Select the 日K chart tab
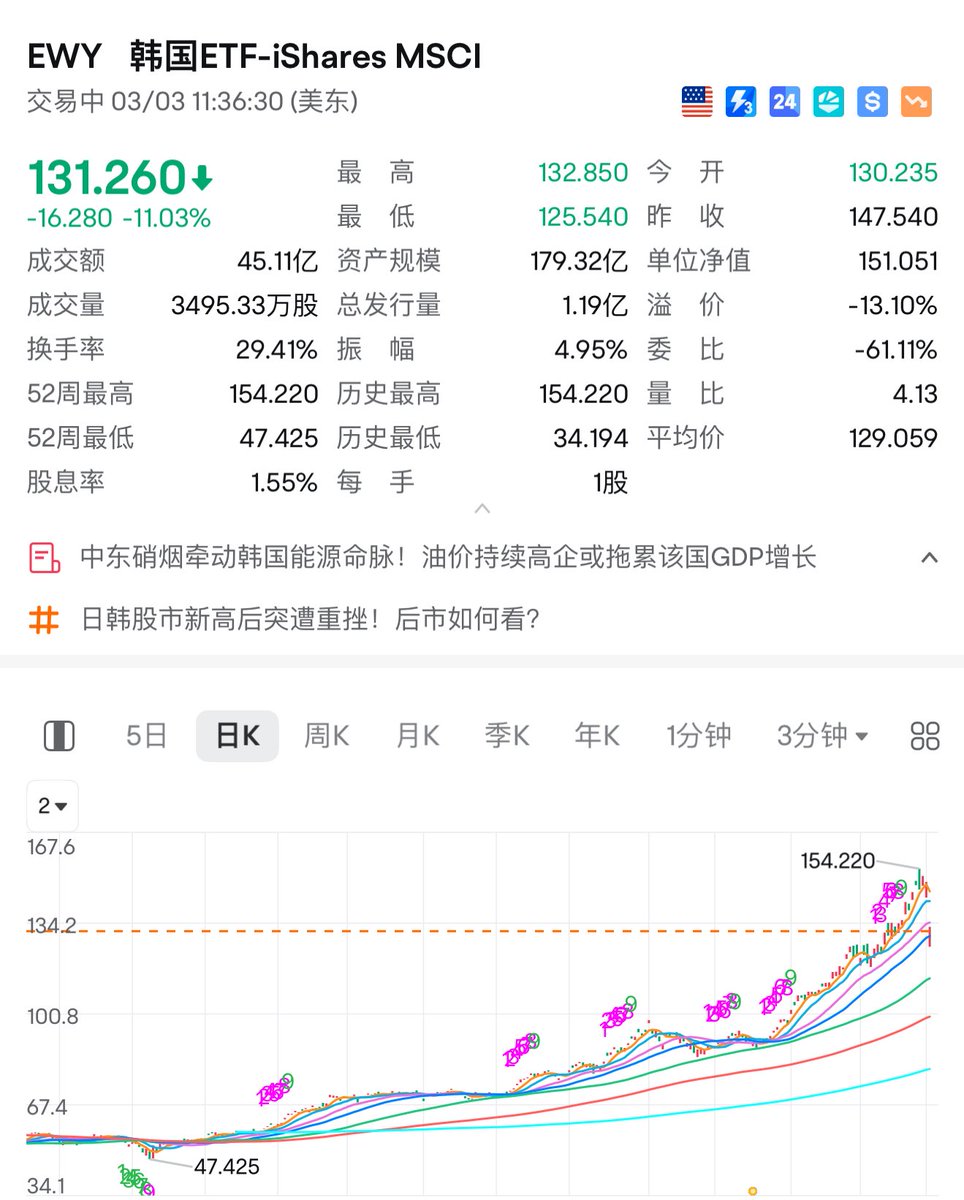Screen dimensions: 964x1200 tap(237, 737)
